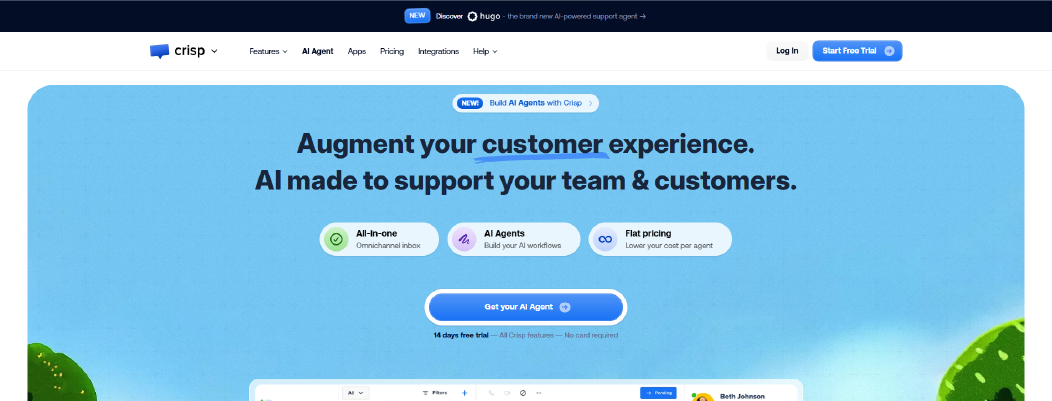Click the Hugo logo in the banner

tap(483, 16)
